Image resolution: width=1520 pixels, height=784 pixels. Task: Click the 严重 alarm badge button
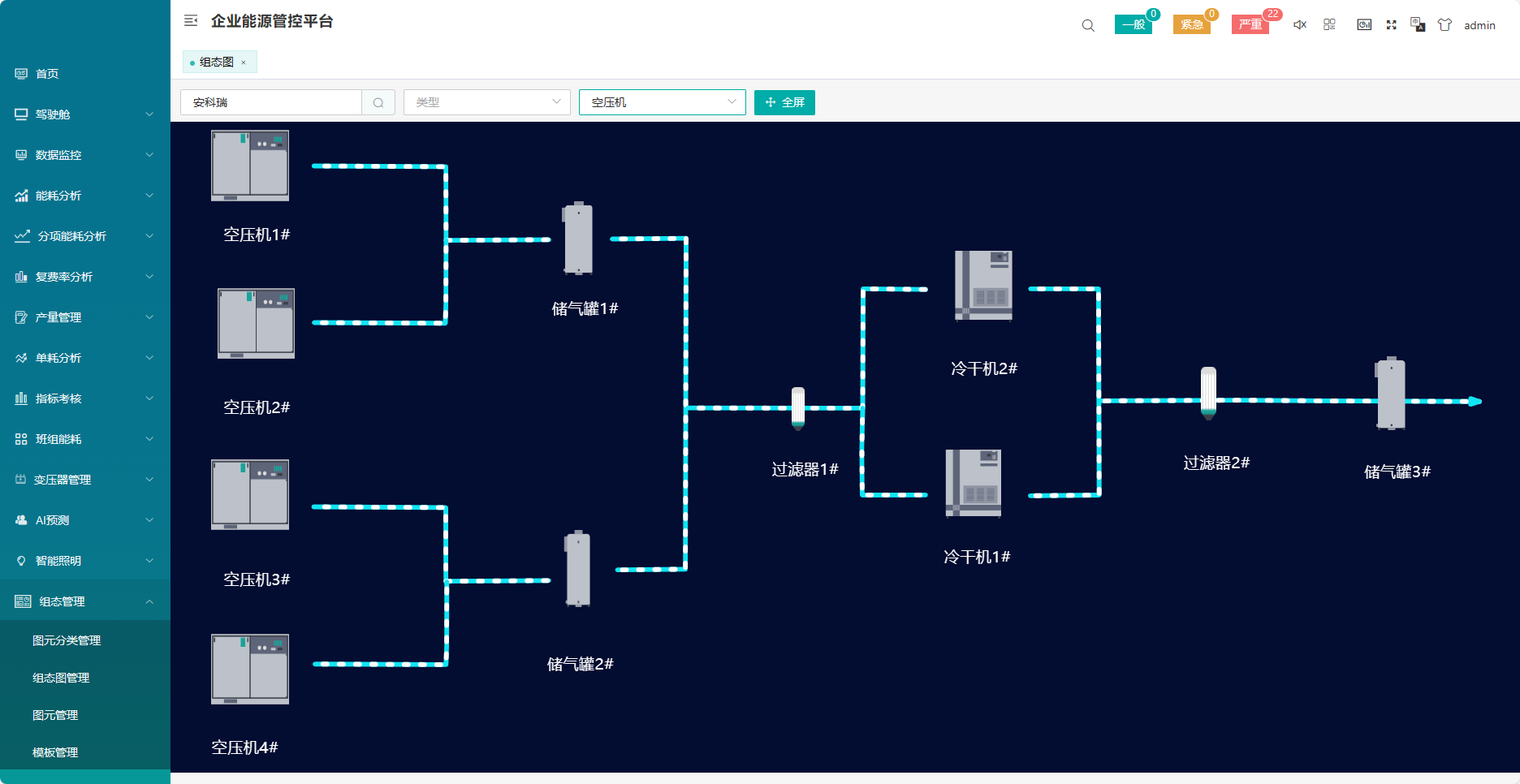point(1250,24)
